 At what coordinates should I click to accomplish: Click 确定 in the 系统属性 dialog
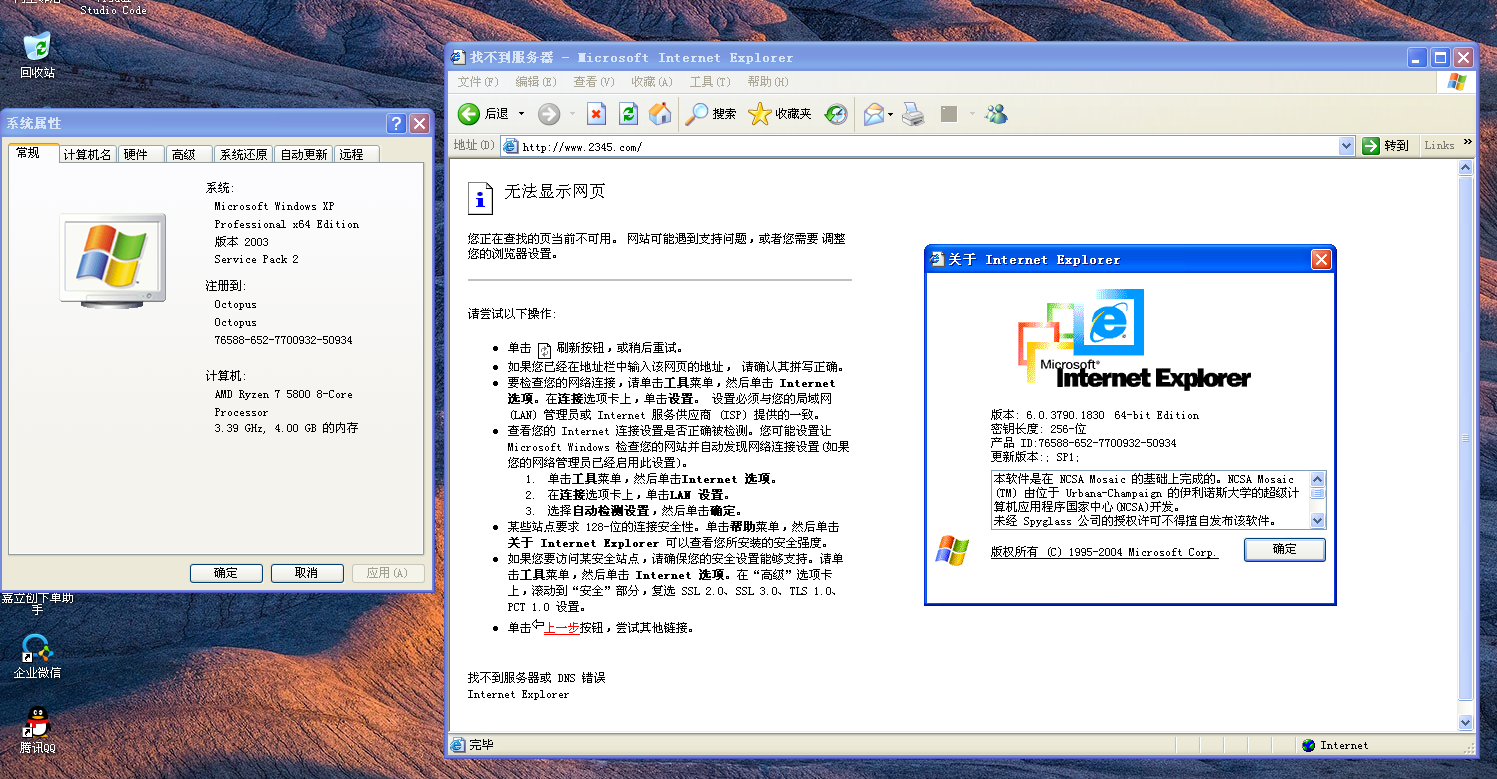[x=226, y=573]
